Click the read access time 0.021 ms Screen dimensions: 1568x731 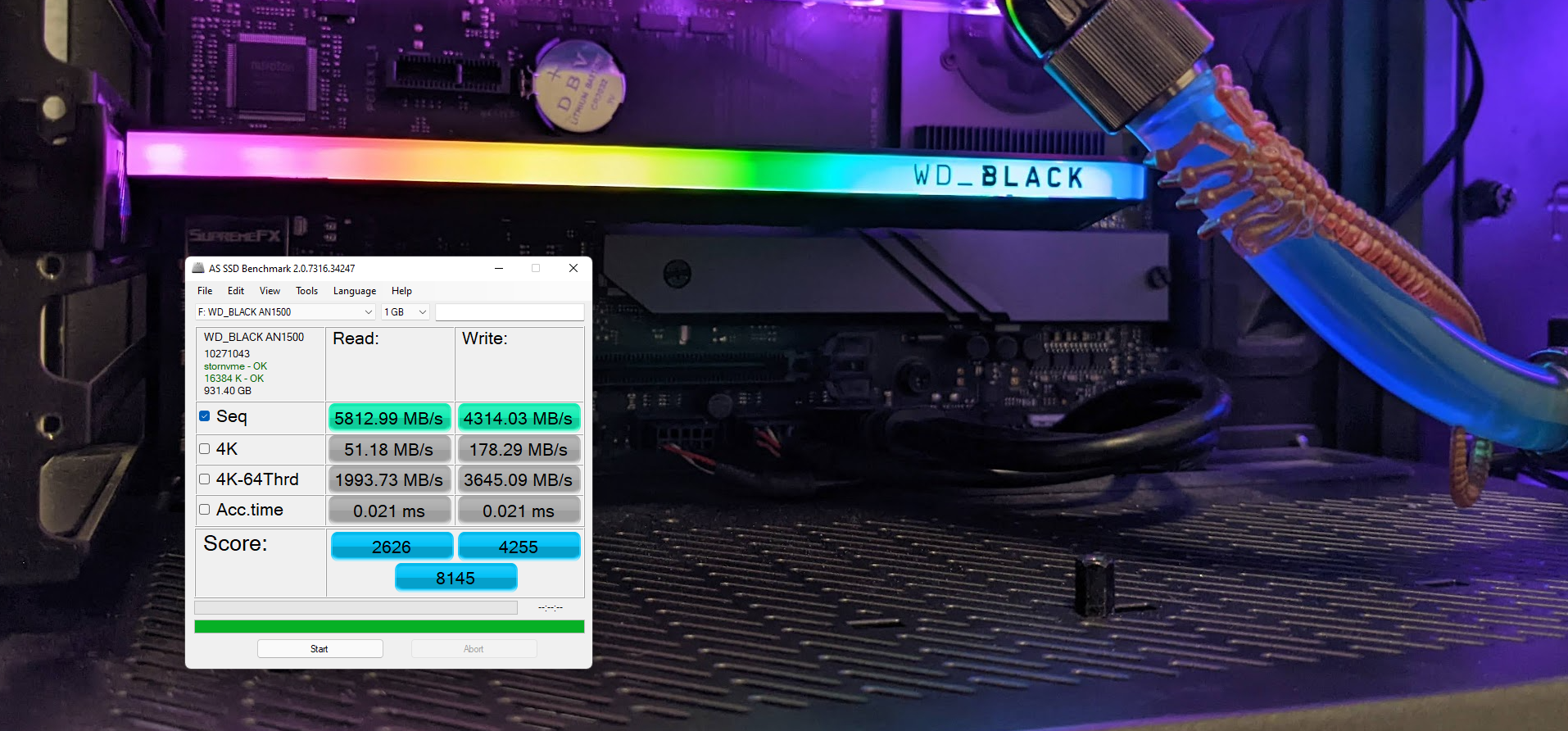click(x=389, y=511)
